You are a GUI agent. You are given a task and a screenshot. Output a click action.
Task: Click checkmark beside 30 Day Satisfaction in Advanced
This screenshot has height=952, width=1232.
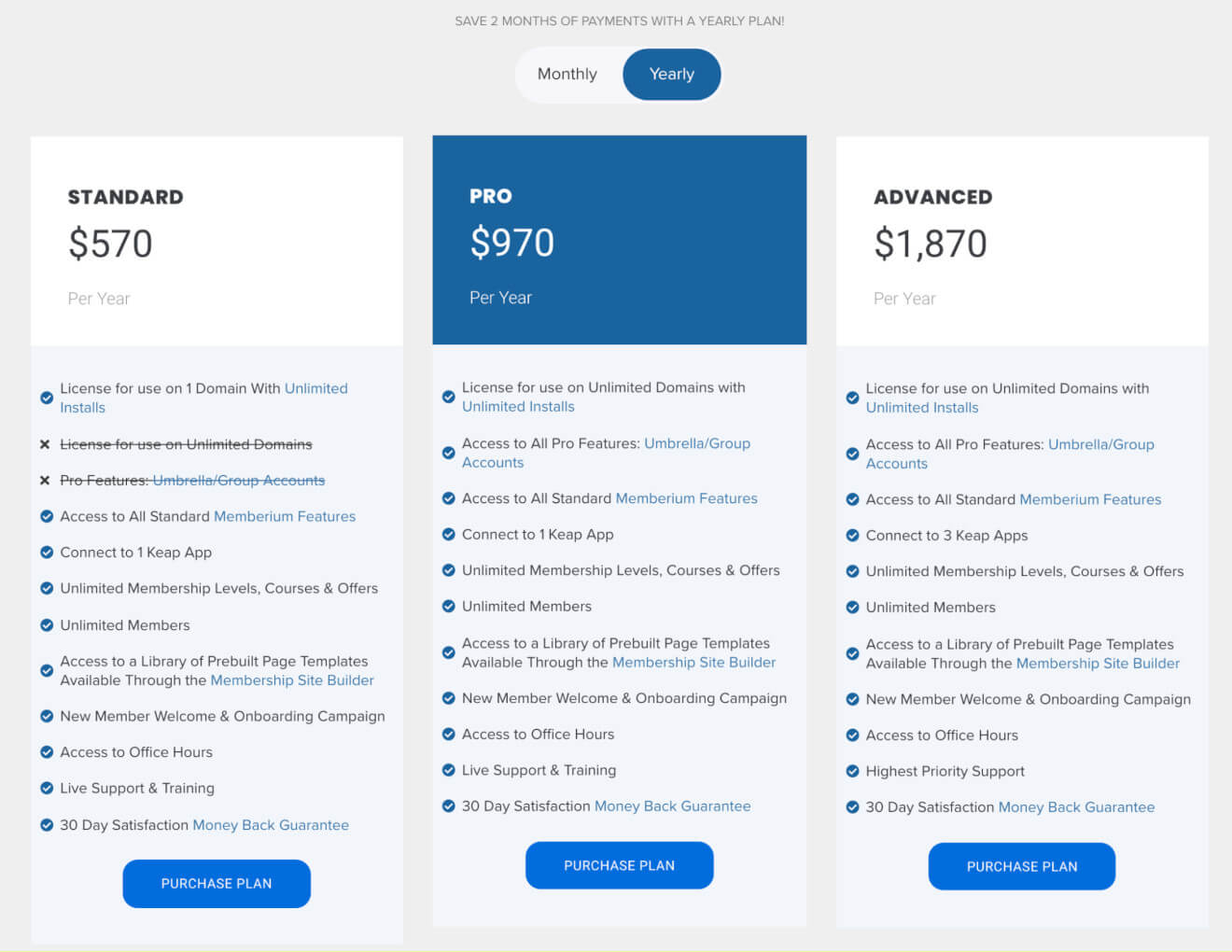[x=852, y=806]
